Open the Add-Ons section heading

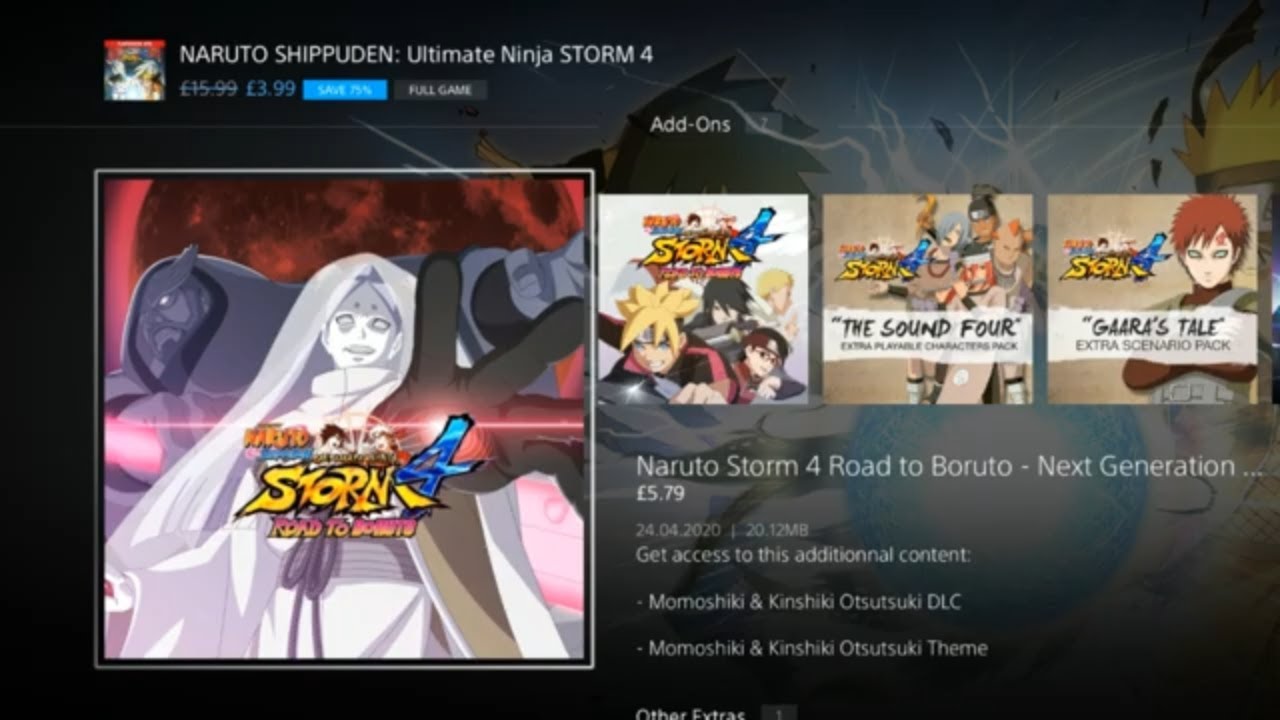[690, 125]
